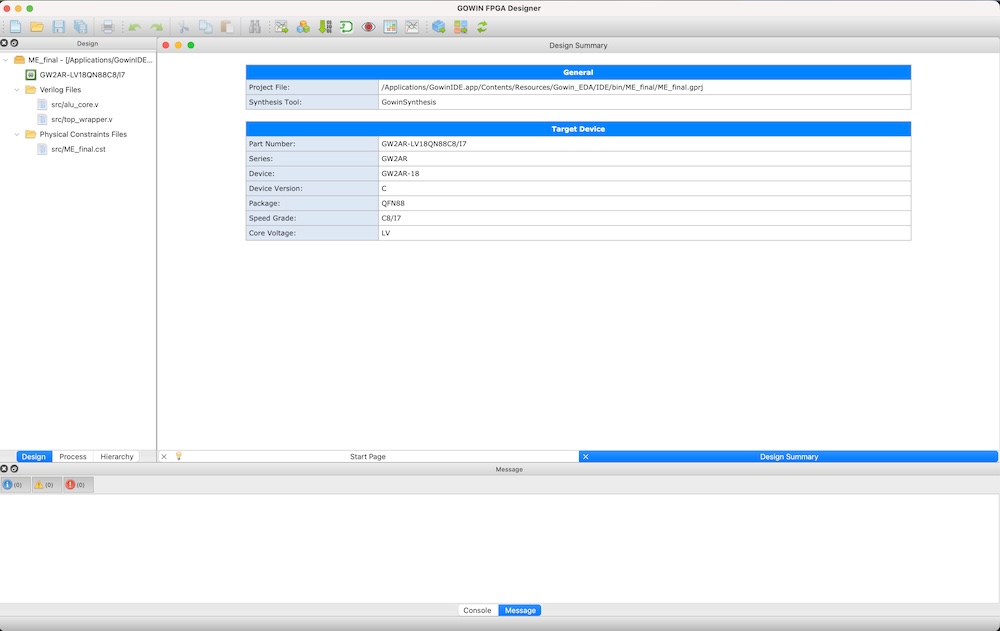Collapse the Verilog Files folder
Viewport: 1000px width, 631px height.
(x=18, y=90)
